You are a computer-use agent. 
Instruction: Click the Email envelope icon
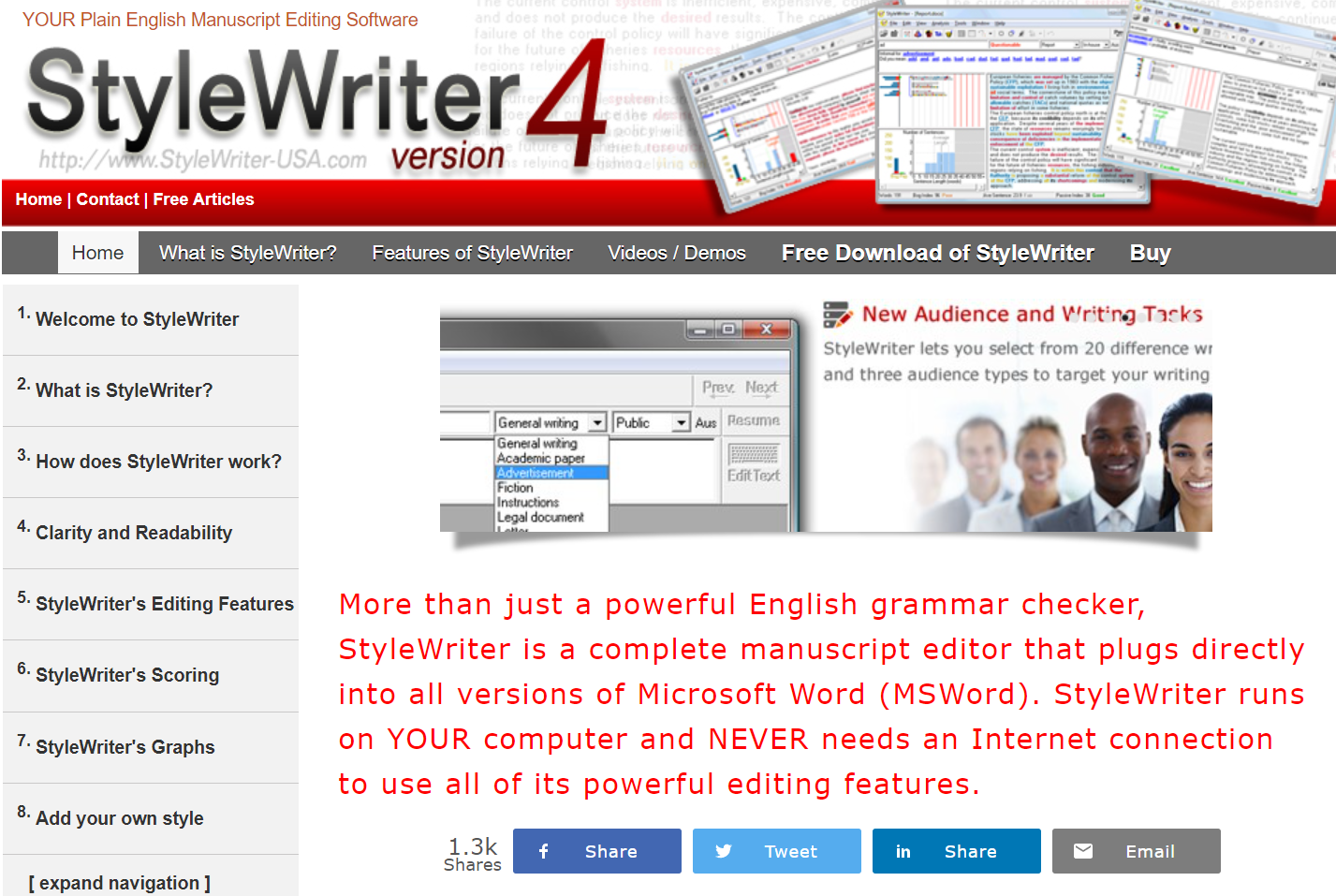coord(1083,851)
